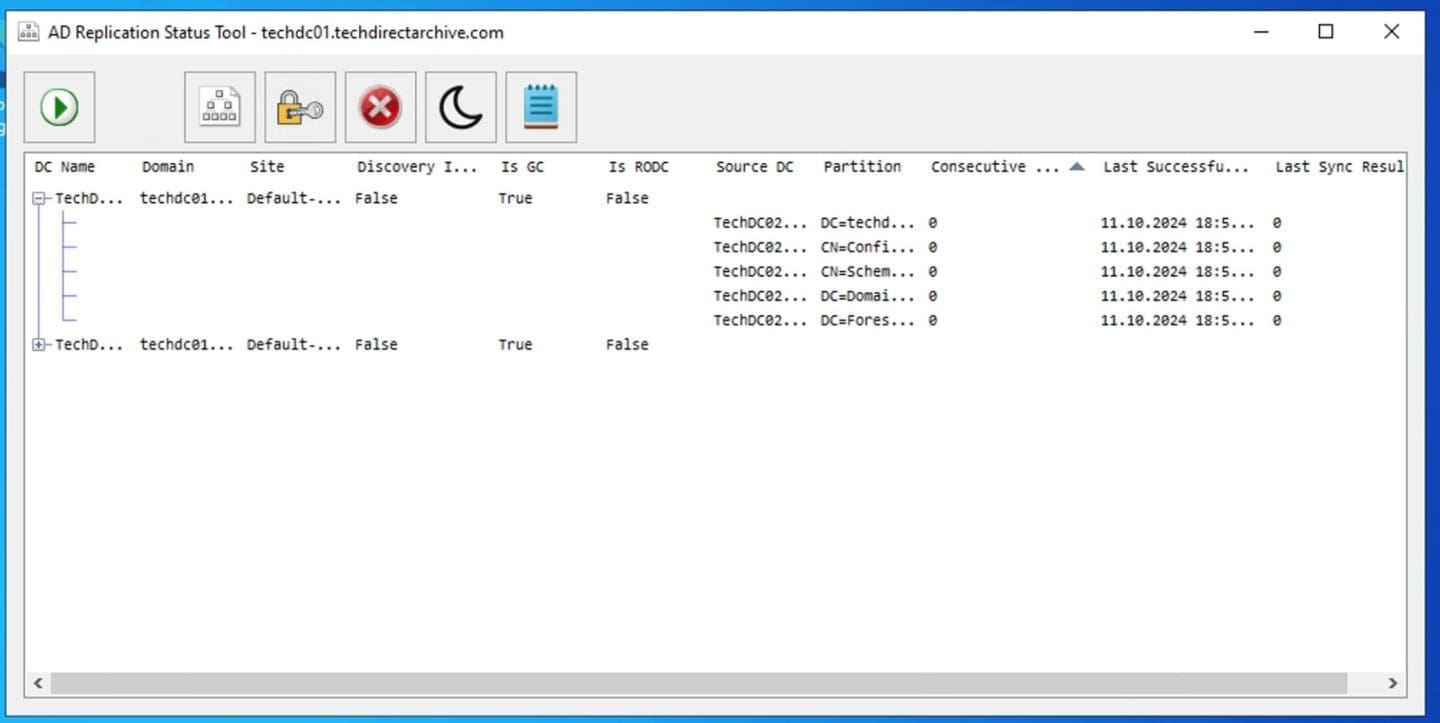Click the Partition column header
The width and height of the screenshot is (1440, 723).
(x=862, y=167)
